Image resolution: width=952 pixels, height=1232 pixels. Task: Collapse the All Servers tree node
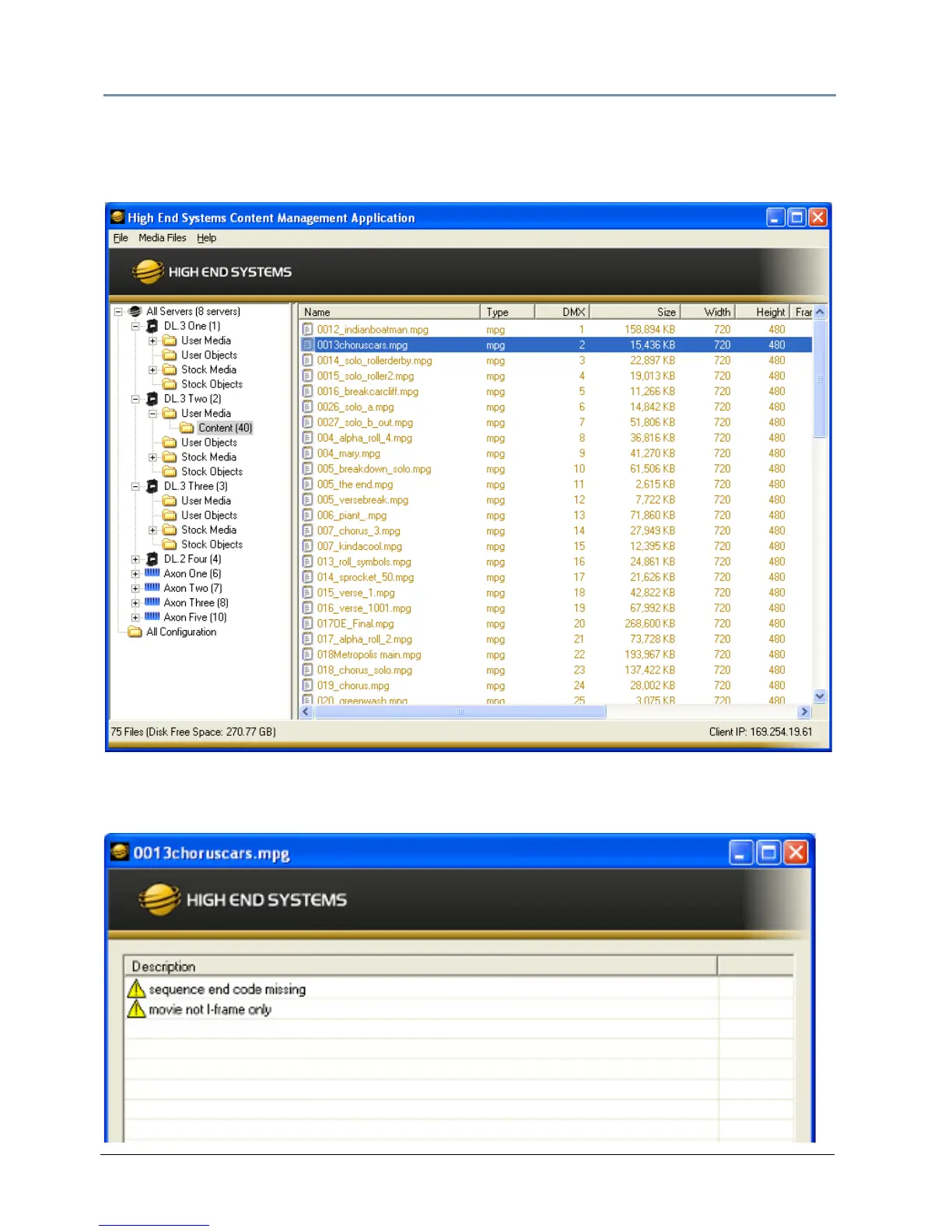(x=118, y=311)
